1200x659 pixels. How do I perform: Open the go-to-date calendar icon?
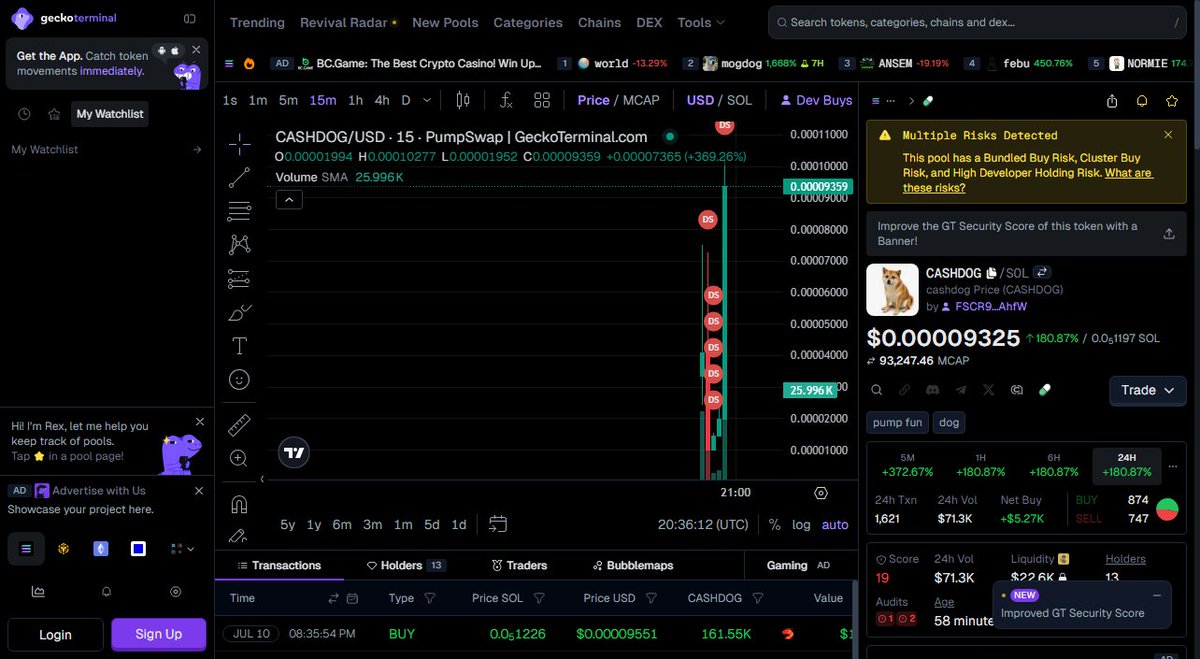(x=498, y=524)
